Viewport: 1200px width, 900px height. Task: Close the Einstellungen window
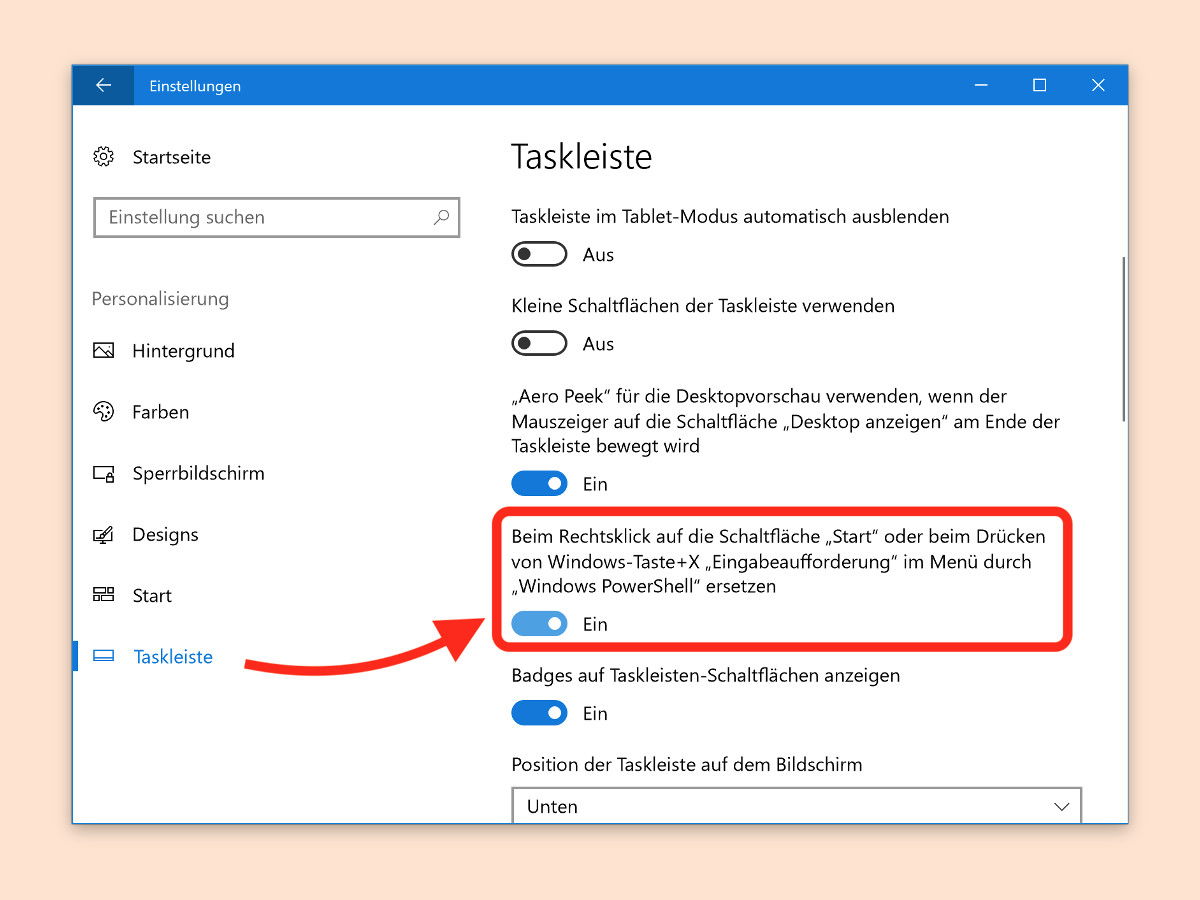(1098, 86)
